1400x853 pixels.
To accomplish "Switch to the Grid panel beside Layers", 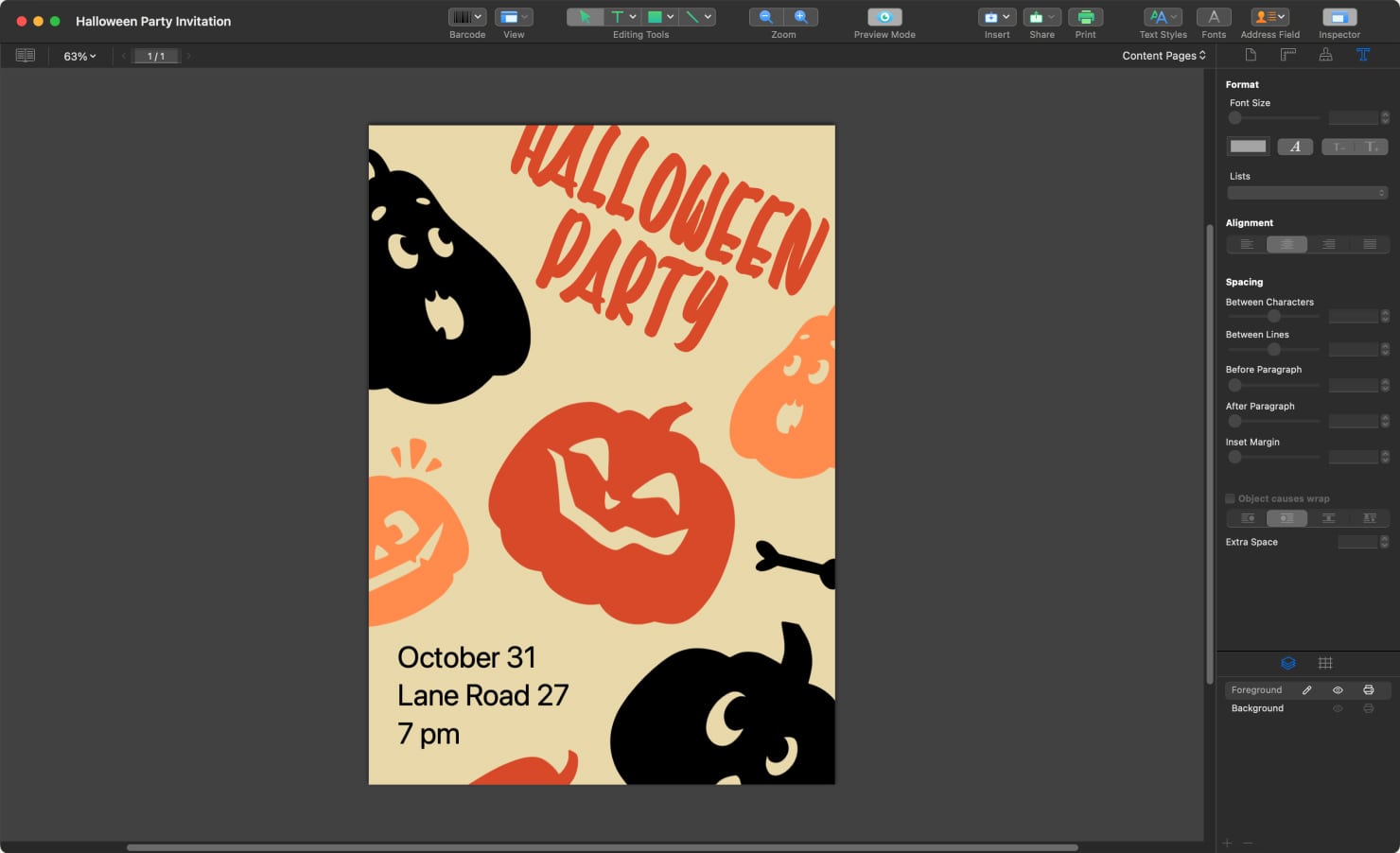I will pyautogui.click(x=1325, y=662).
